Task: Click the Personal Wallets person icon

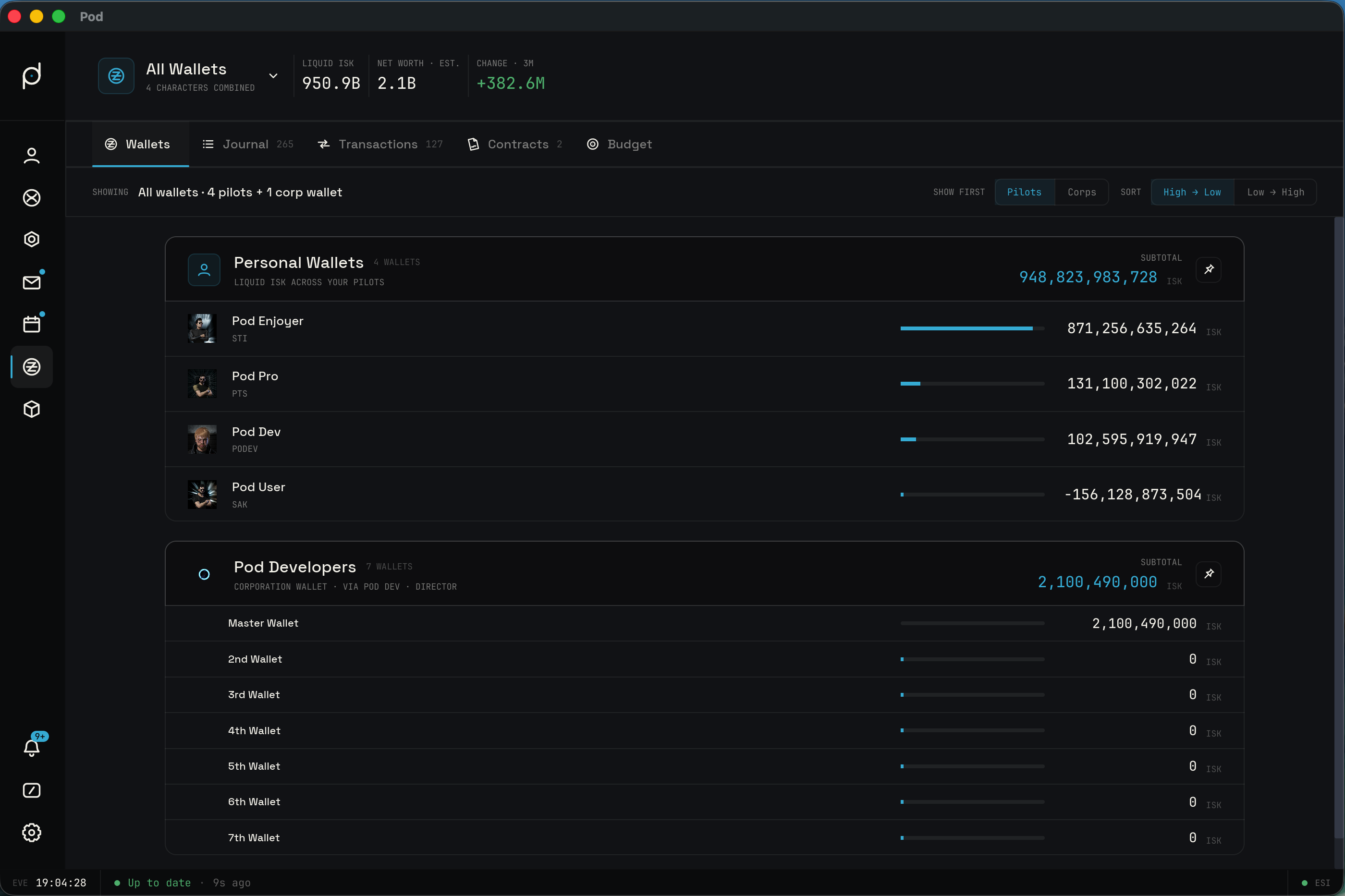Action: (204, 270)
